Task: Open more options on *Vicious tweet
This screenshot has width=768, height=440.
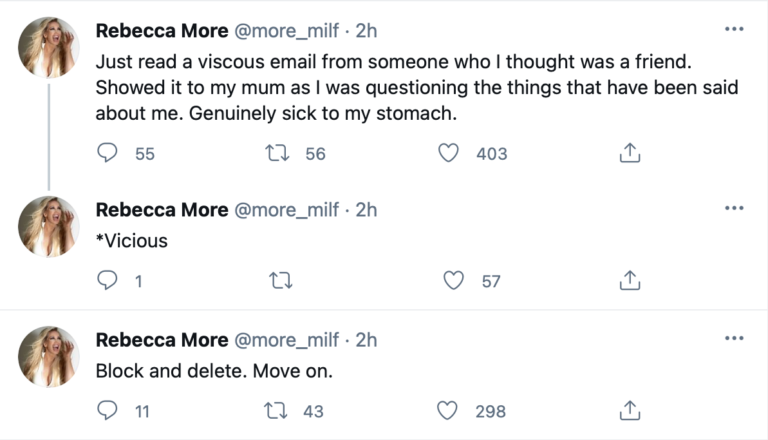Action: [734, 208]
